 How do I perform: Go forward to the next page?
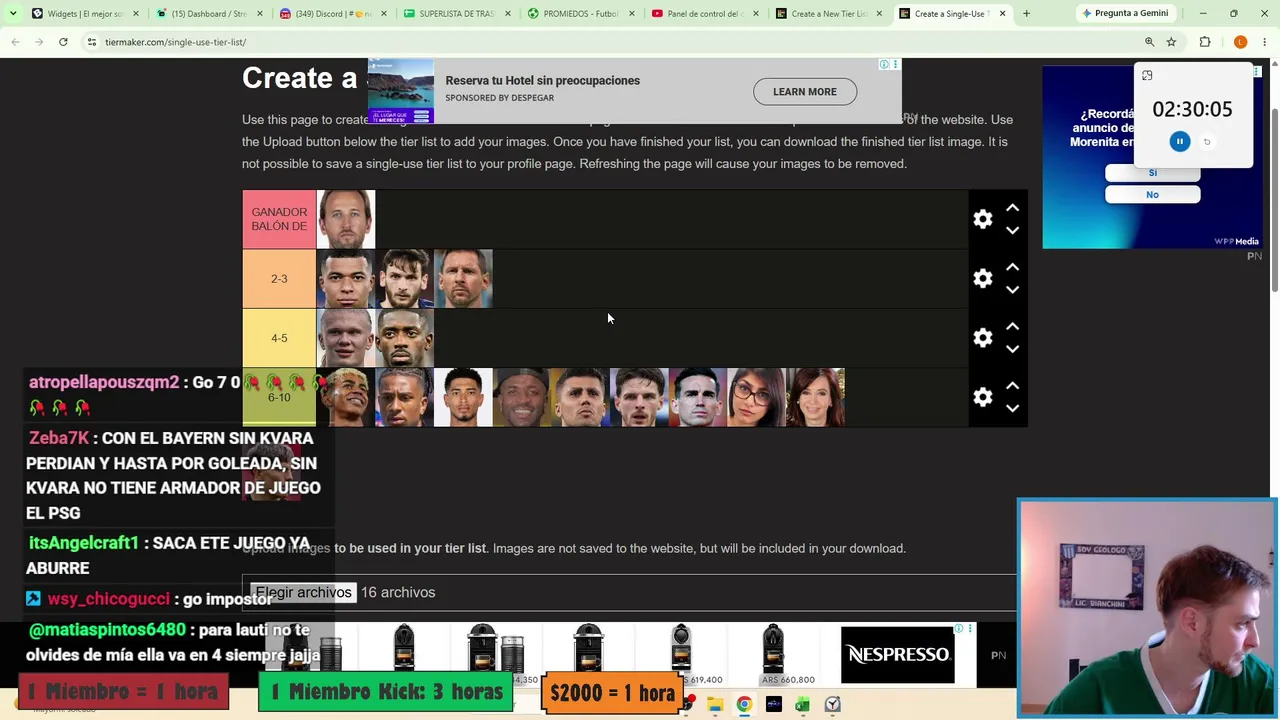tap(39, 42)
